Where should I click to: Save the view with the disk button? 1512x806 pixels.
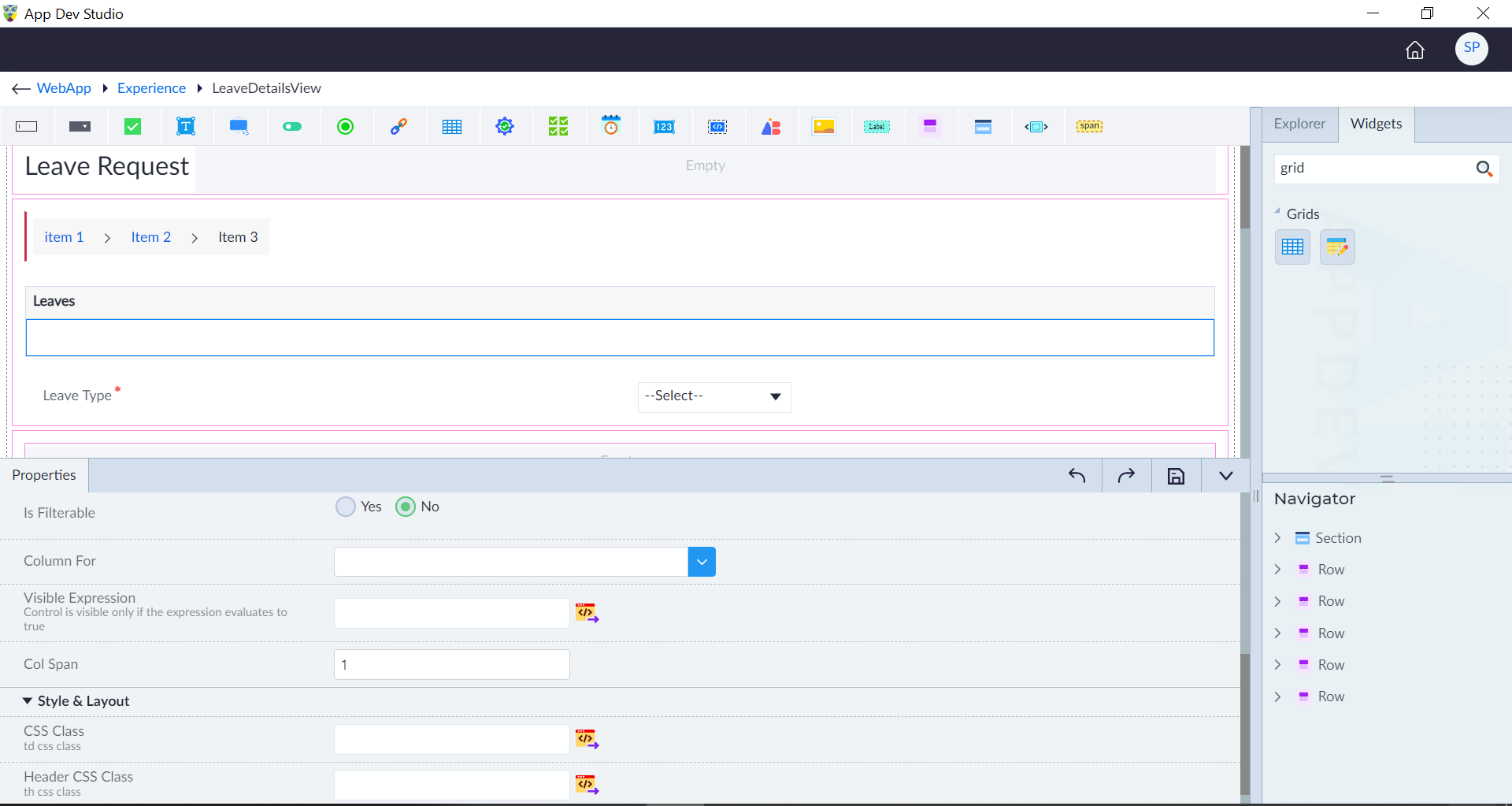(x=1176, y=476)
